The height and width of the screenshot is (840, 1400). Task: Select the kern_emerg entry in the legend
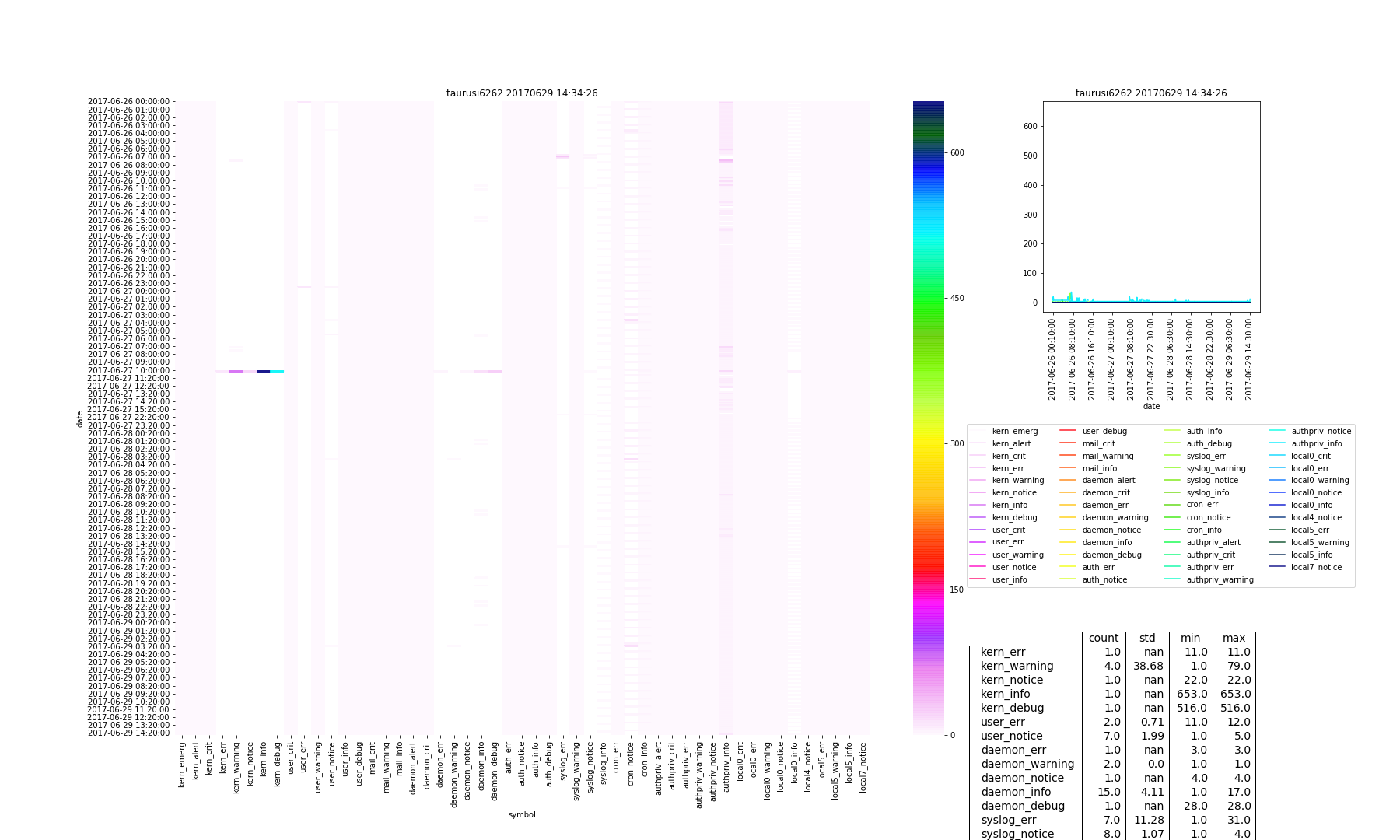click(1014, 431)
